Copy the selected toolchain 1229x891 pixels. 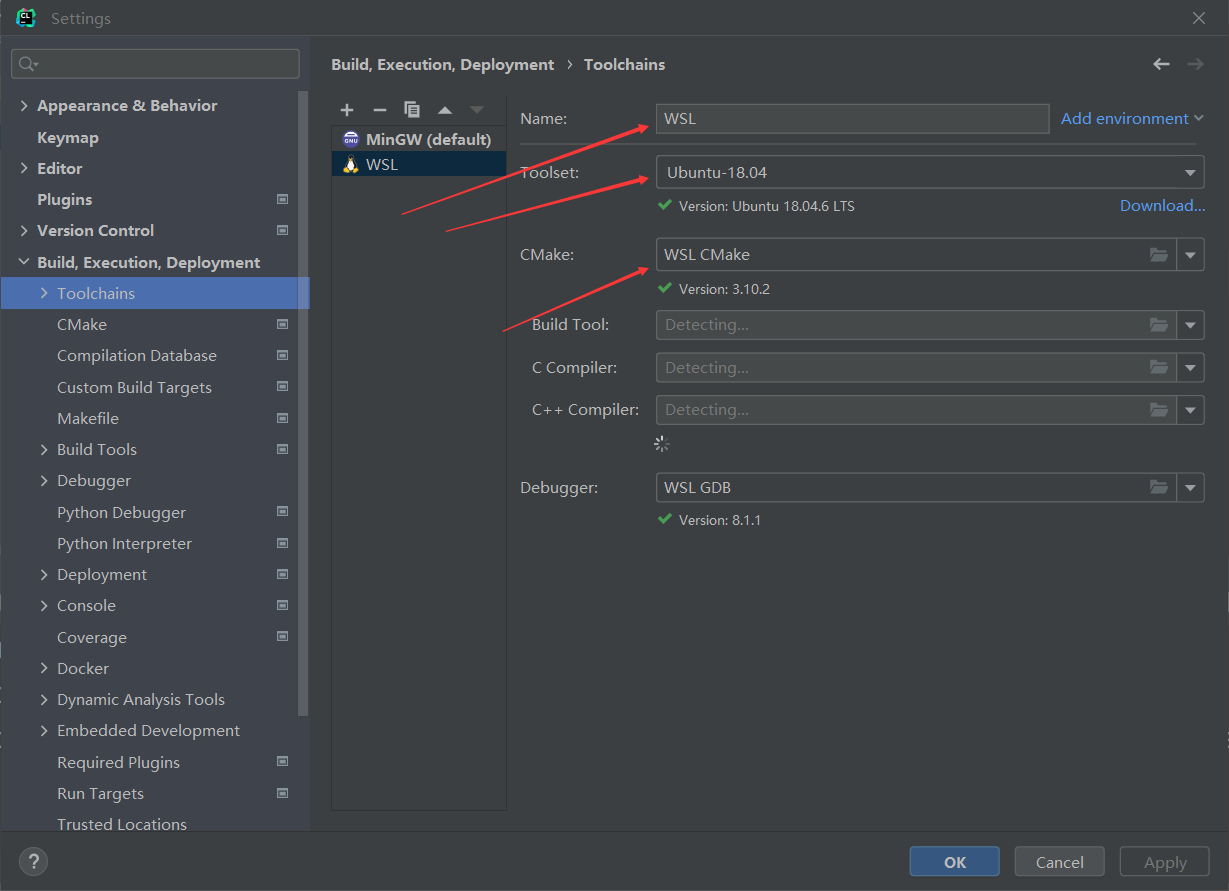(x=412, y=110)
